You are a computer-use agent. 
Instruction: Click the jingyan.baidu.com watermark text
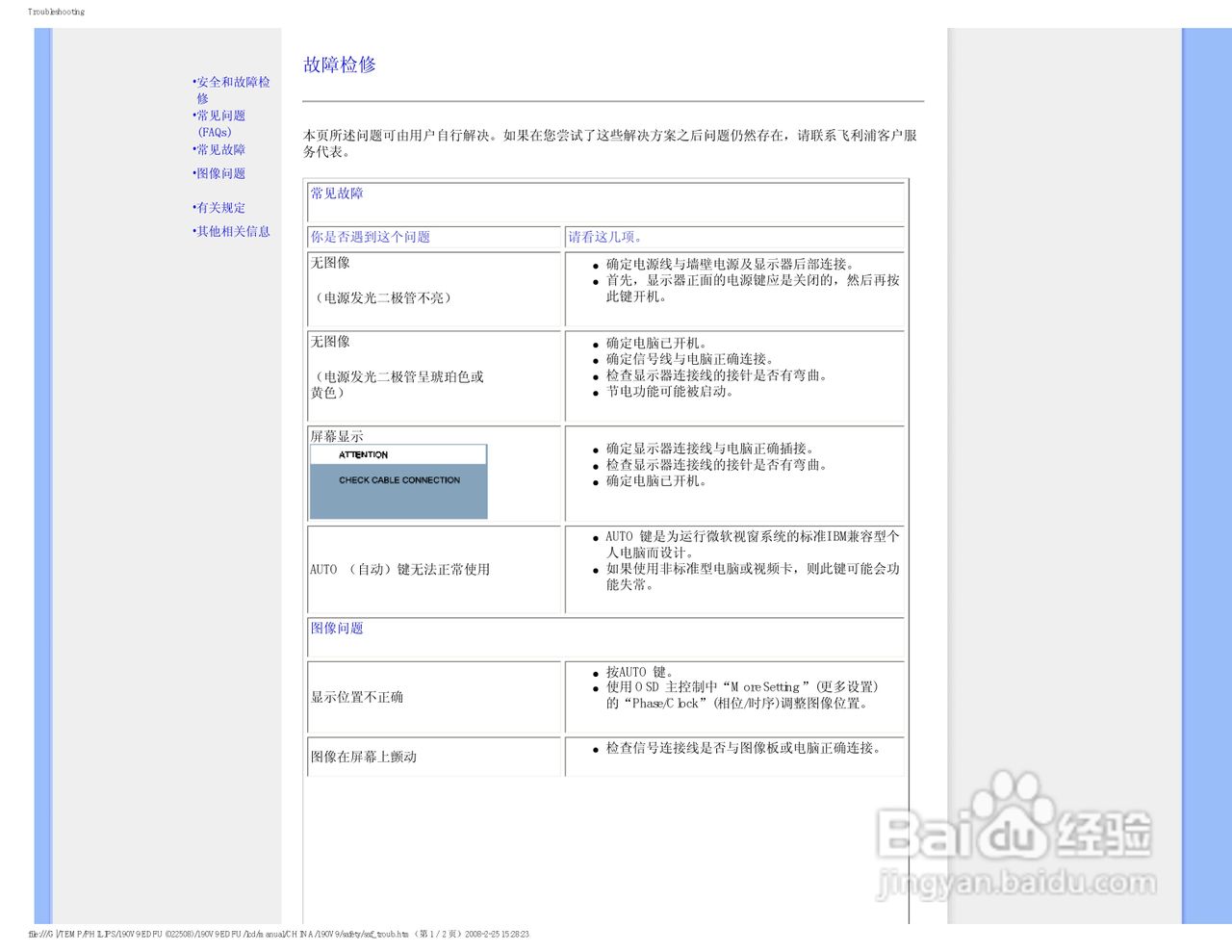(x=1015, y=879)
